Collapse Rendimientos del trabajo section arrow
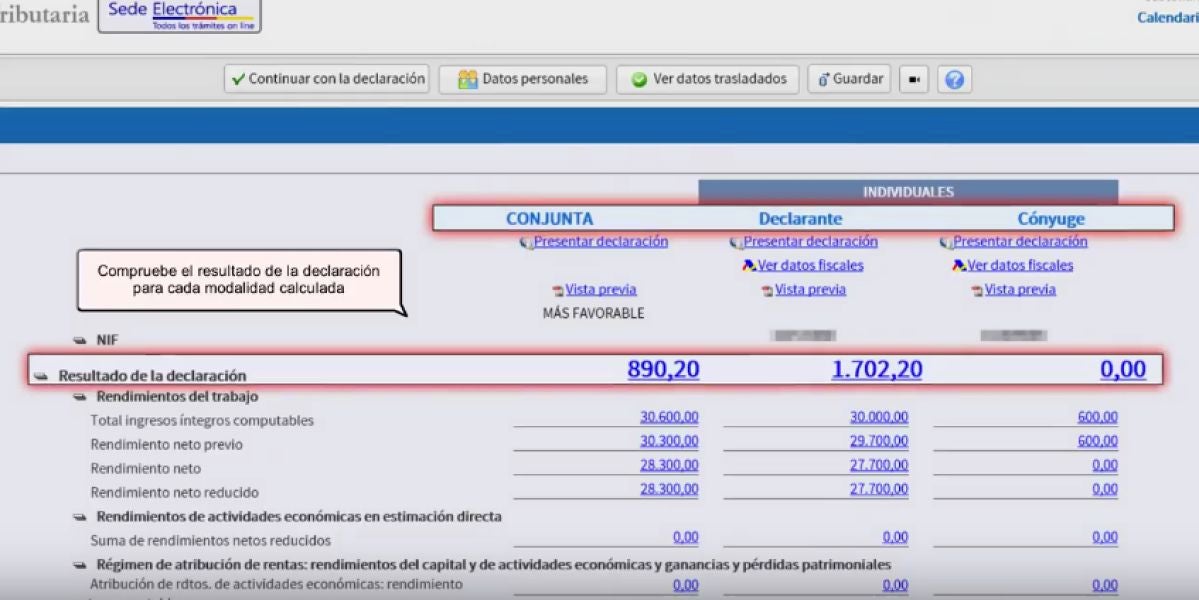The width and height of the screenshot is (1199, 600). click(x=79, y=397)
